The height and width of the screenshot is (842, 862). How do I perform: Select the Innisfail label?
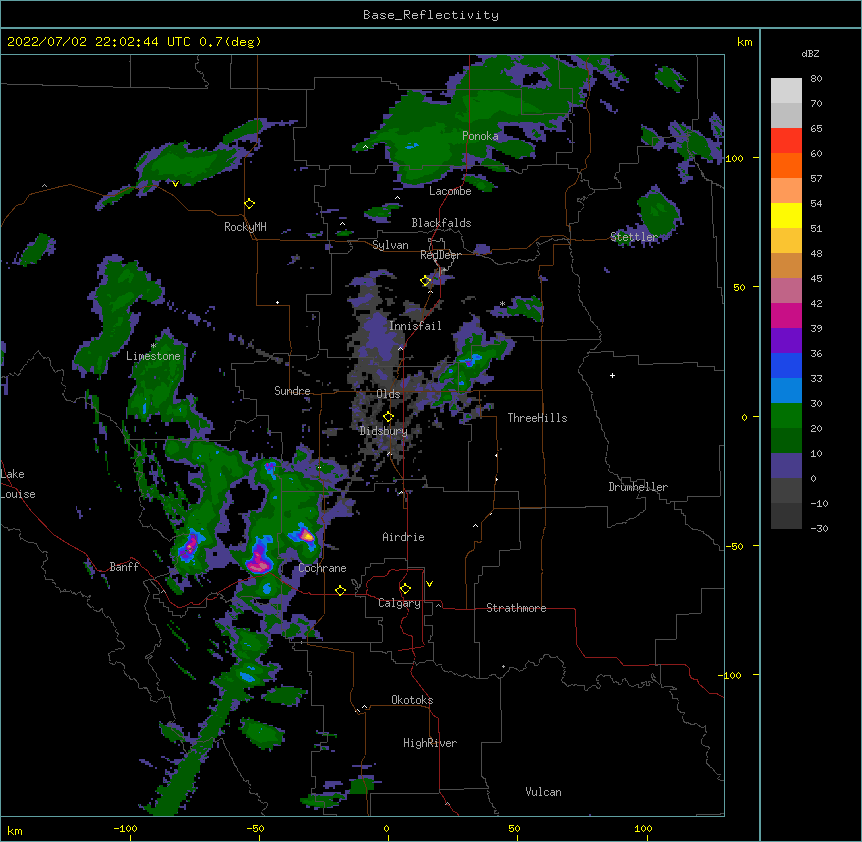pyautogui.click(x=415, y=326)
